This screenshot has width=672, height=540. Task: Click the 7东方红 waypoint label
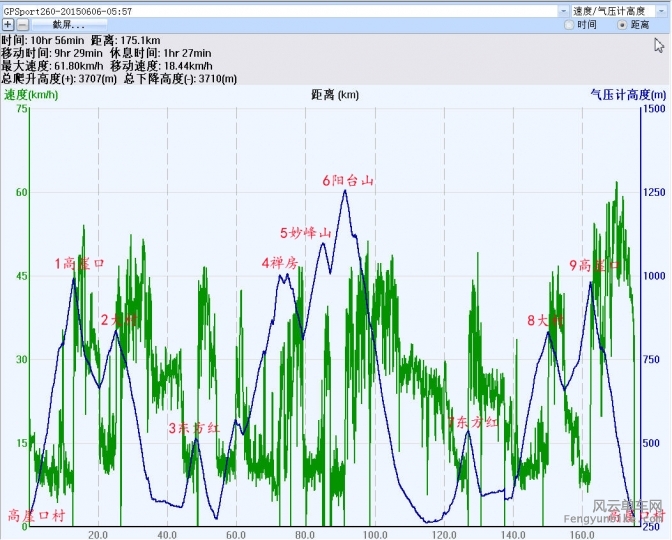(472, 423)
